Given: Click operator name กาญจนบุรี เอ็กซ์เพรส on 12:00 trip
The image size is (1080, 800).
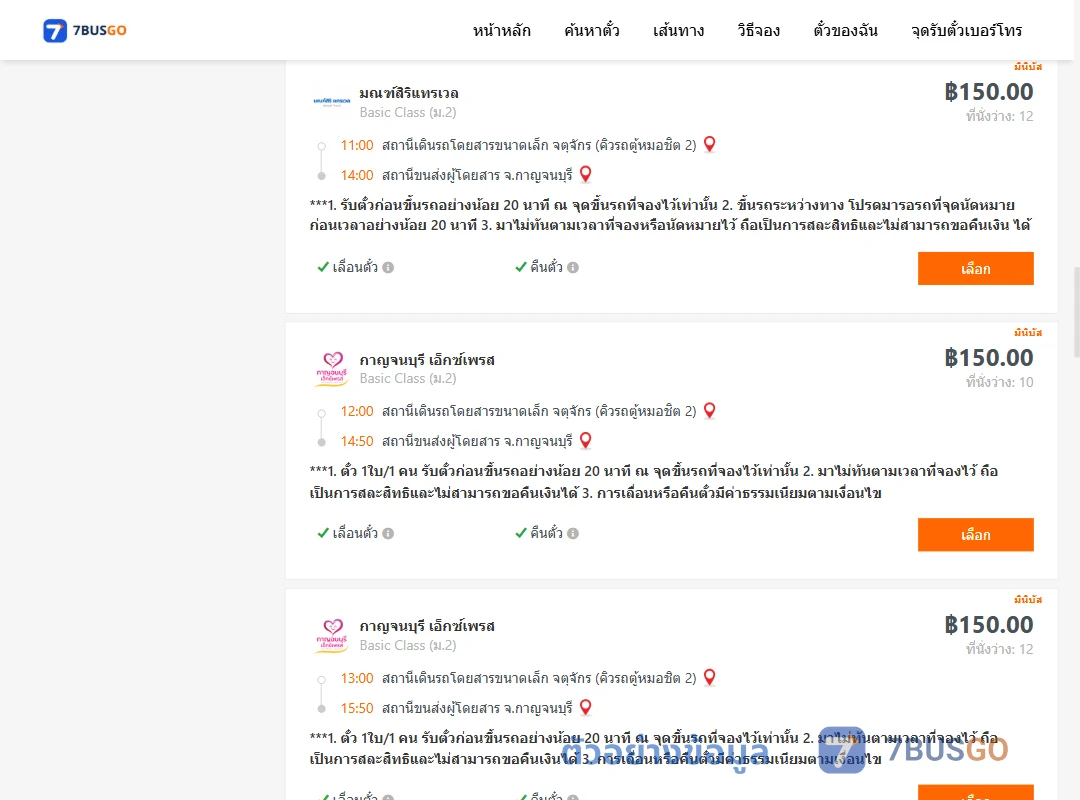Looking at the screenshot, I should click(x=427, y=360).
